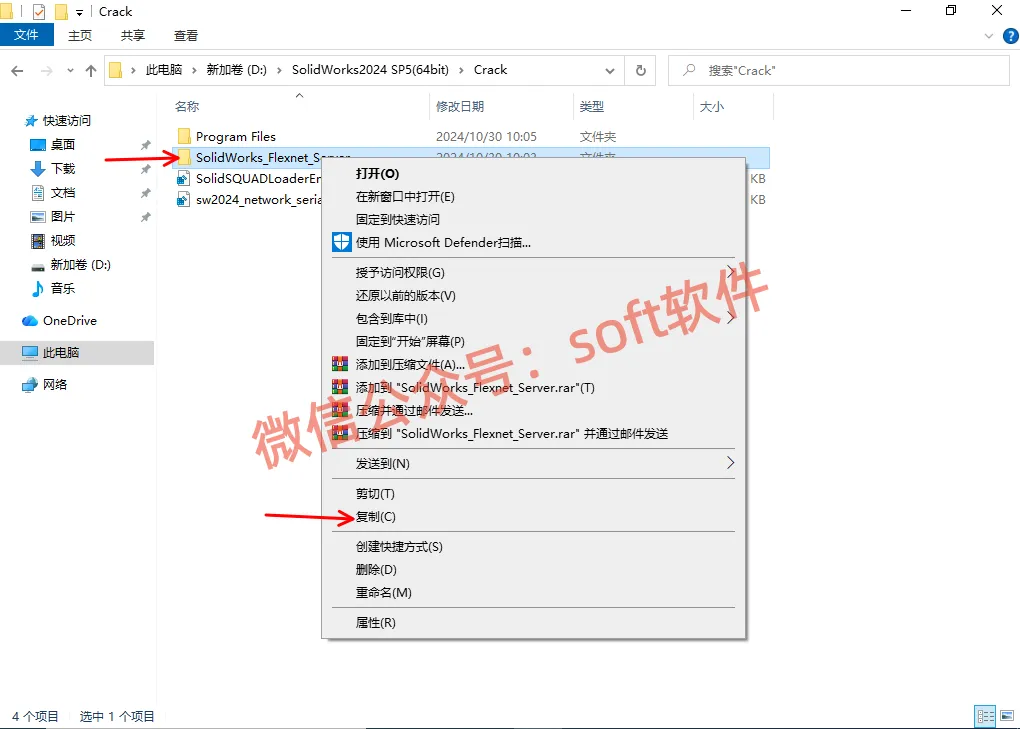Screen dimensions: 1020x729
Task: Scan with Microsoft Defender shield icon
Action: click(x=342, y=242)
